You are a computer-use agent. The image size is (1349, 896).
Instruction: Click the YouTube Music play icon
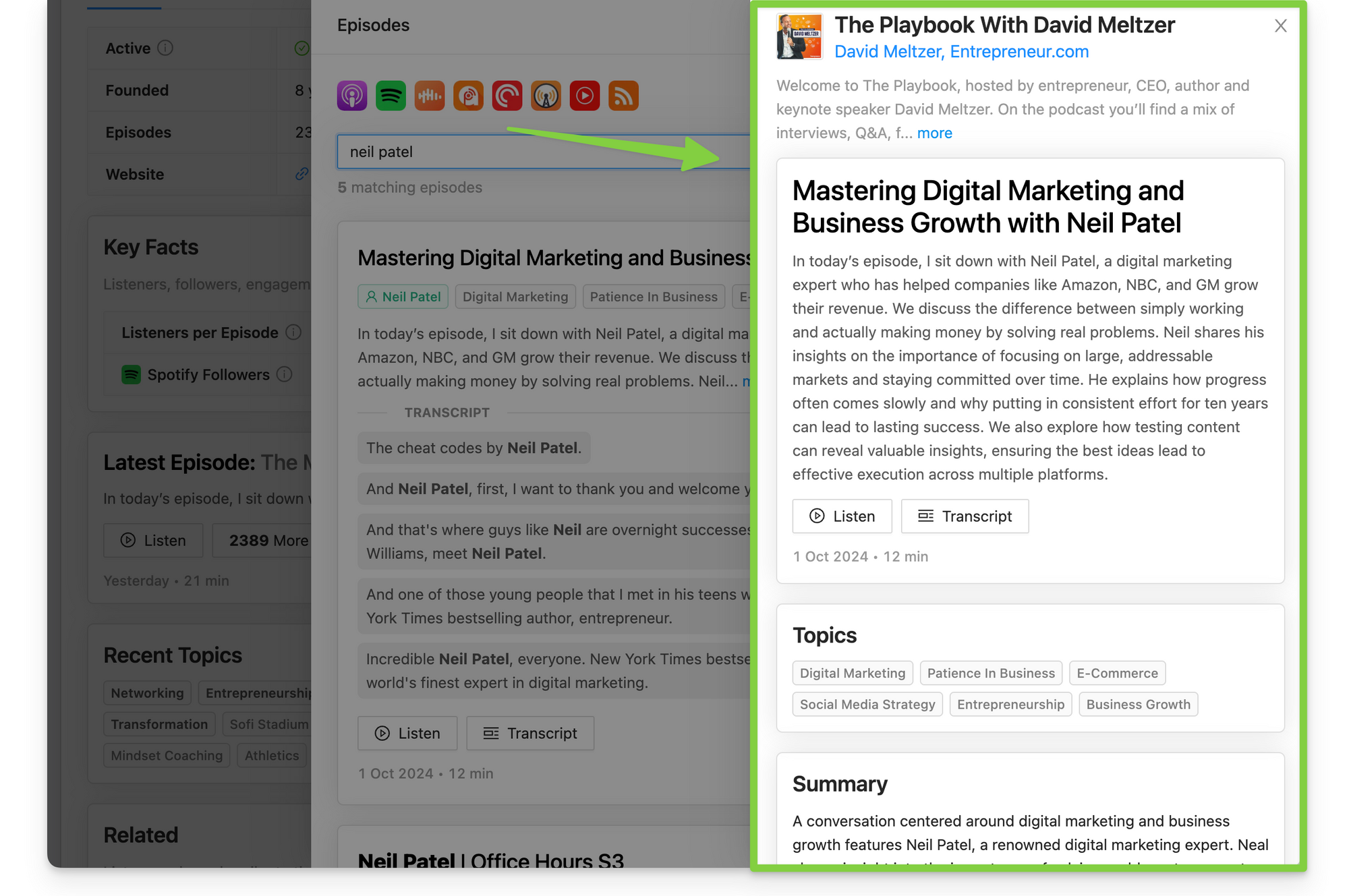(585, 96)
